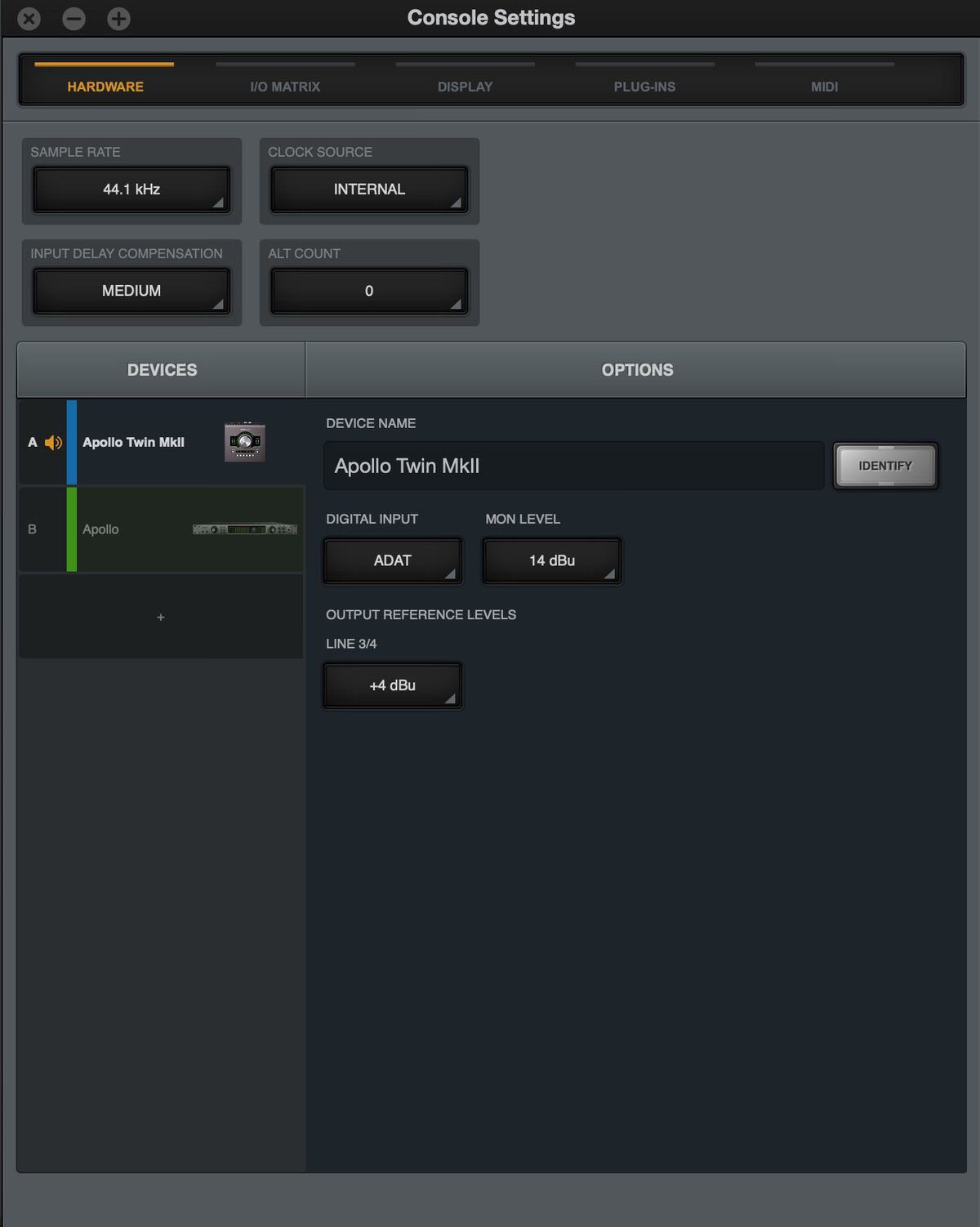Add a new device with plus slot
The image size is (980, 1227).
161,617
